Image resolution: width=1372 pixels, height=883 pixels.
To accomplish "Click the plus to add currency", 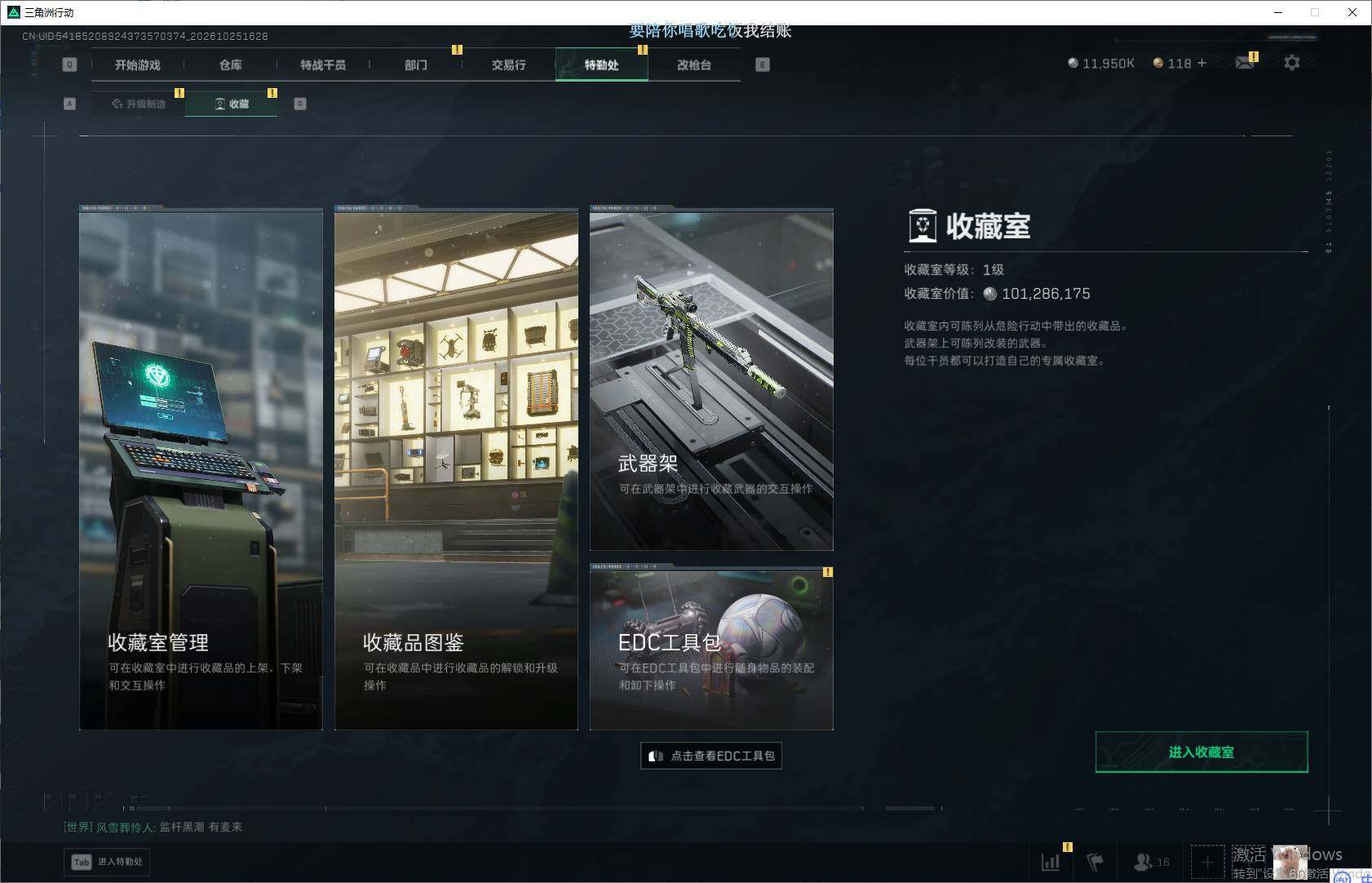I will 1202,63.
